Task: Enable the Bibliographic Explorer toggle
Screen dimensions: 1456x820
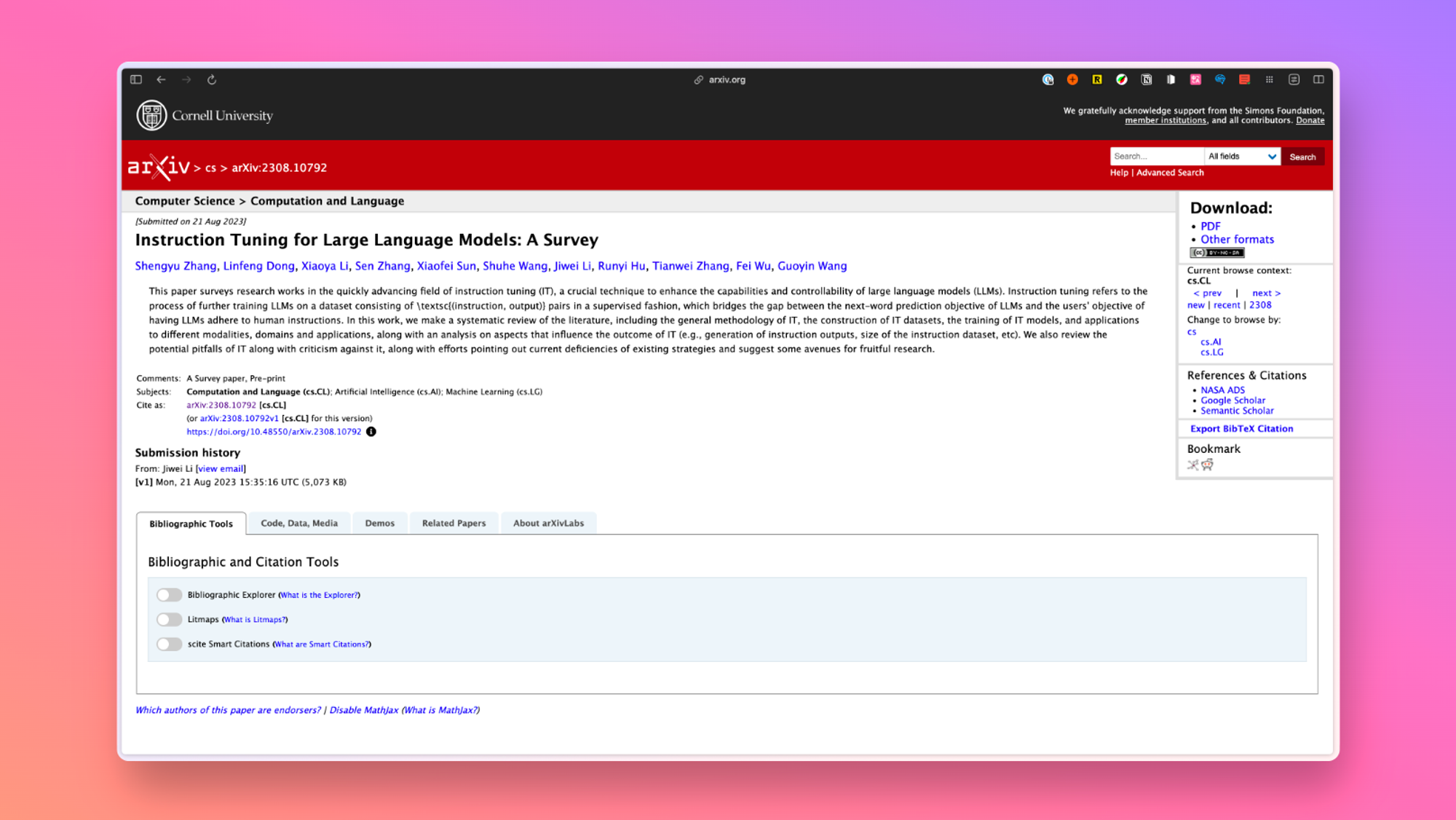Action: (x=169, y=595)
